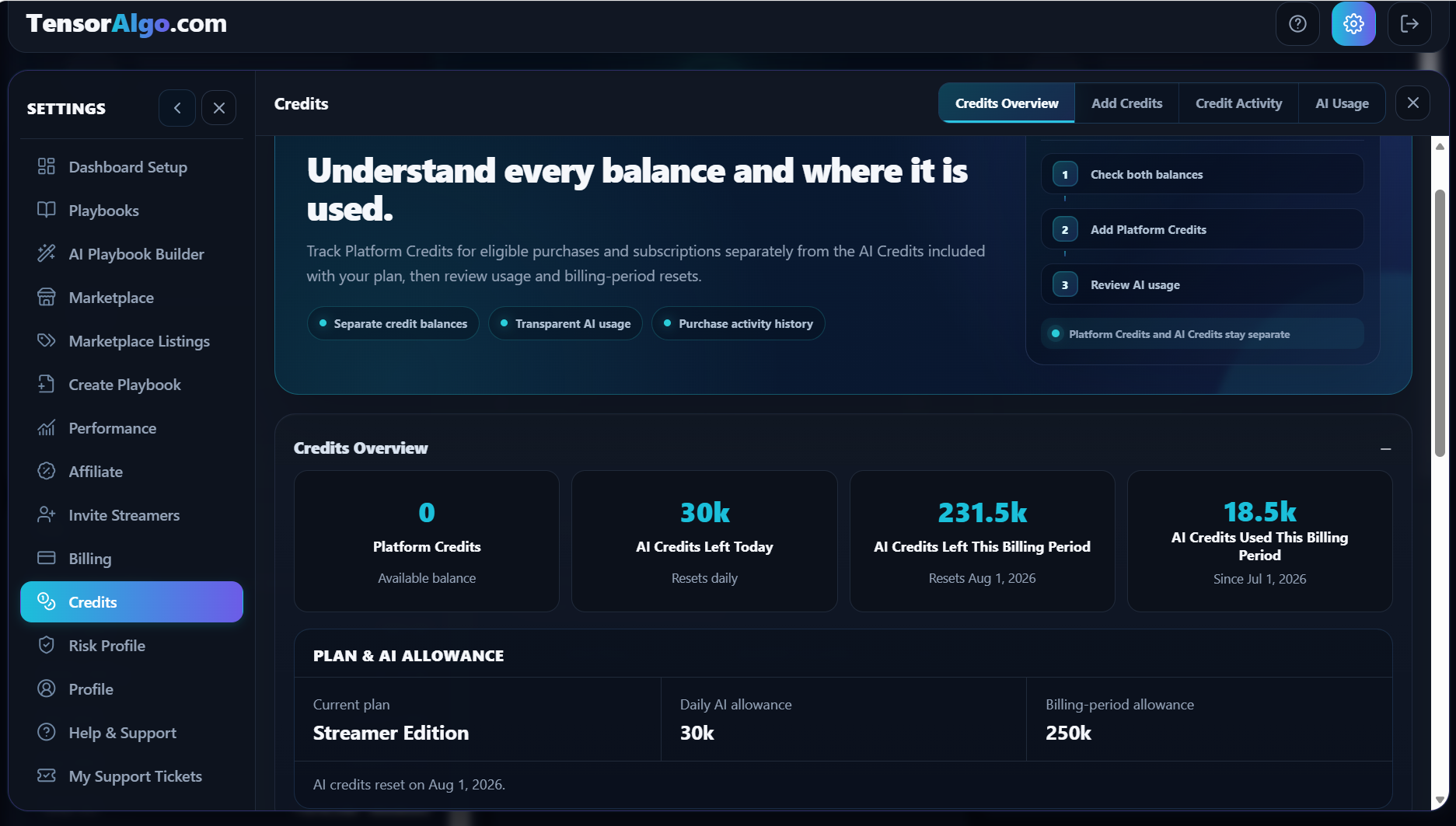Click the Dashboard Setup grid icon
Viewport: 1456px width, 826px height.
47,166
